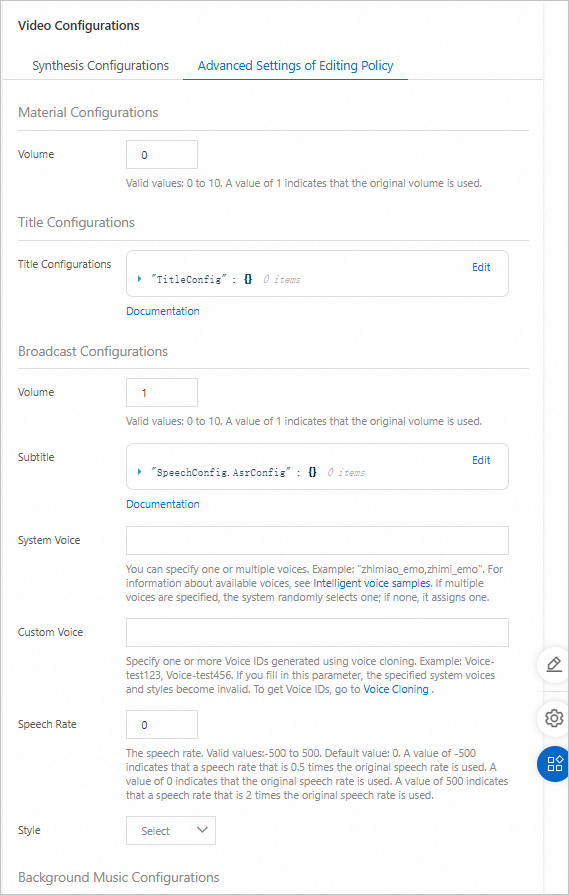The width and height of the screenshot is (569, 895).
Task: Go to the Voice Cloning link
Action: click(396, 689)
